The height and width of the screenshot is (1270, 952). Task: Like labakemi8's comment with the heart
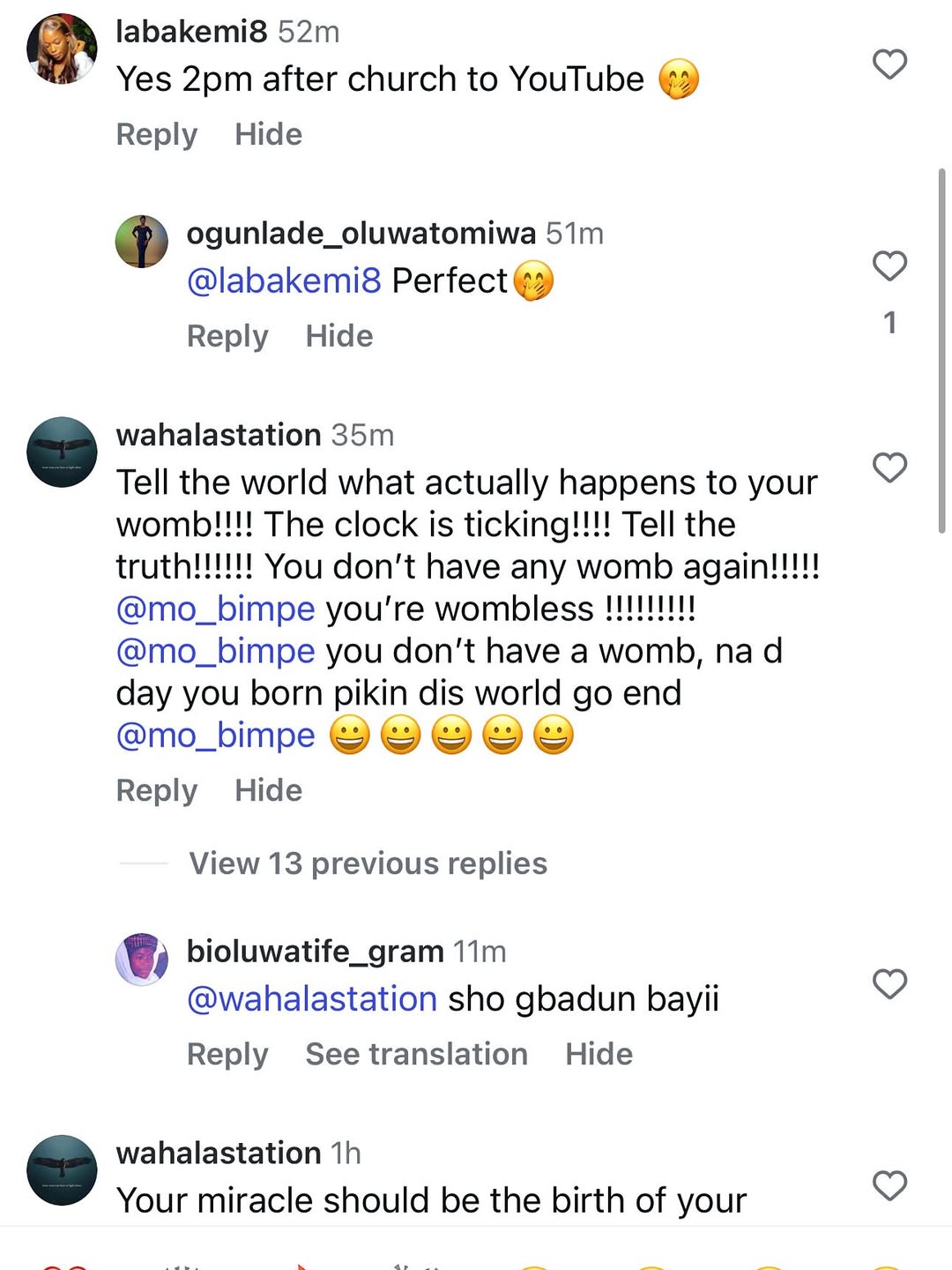click(889, 64)
